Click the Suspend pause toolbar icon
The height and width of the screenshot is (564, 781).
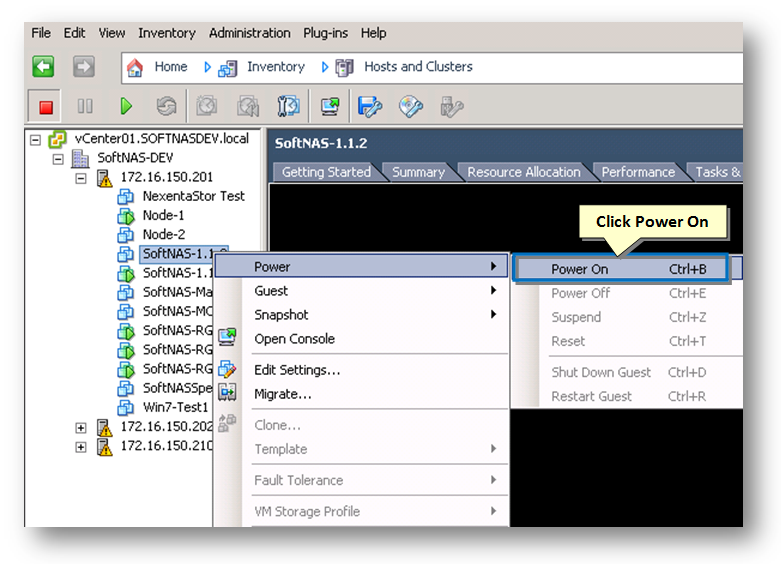[x=85, y=106]
